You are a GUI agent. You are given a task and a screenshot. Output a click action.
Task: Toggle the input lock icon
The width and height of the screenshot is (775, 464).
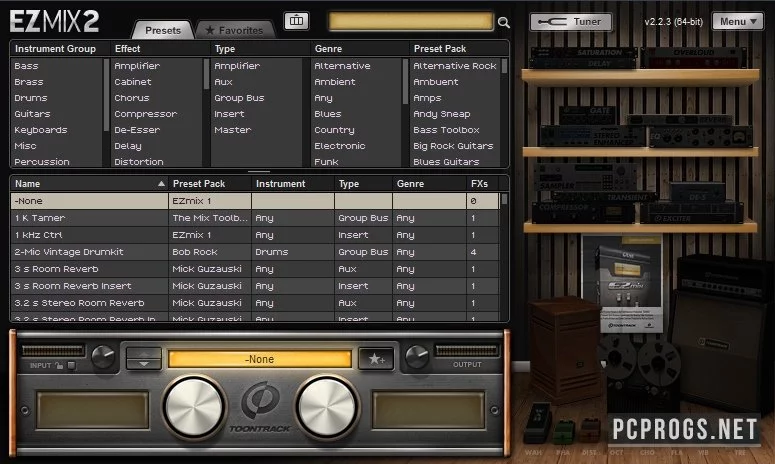(59, 366)
